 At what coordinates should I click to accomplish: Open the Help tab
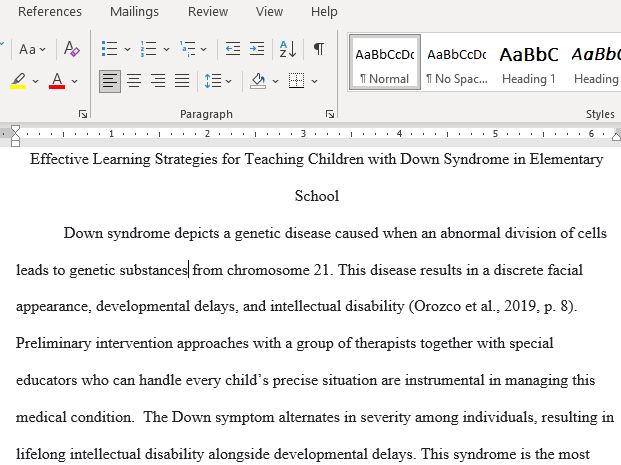(x=324, y=11)
